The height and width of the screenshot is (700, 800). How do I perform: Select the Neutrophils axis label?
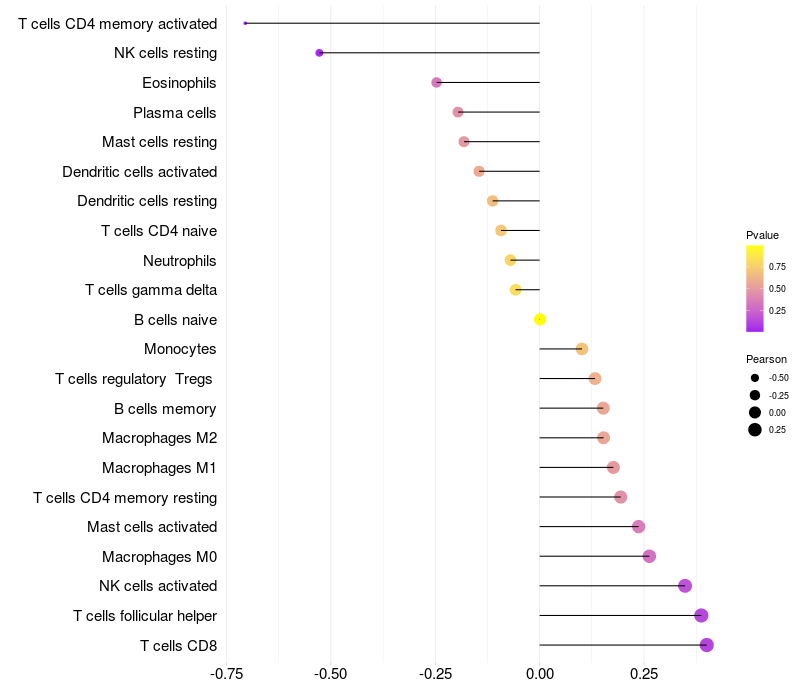tap(180, 261)
